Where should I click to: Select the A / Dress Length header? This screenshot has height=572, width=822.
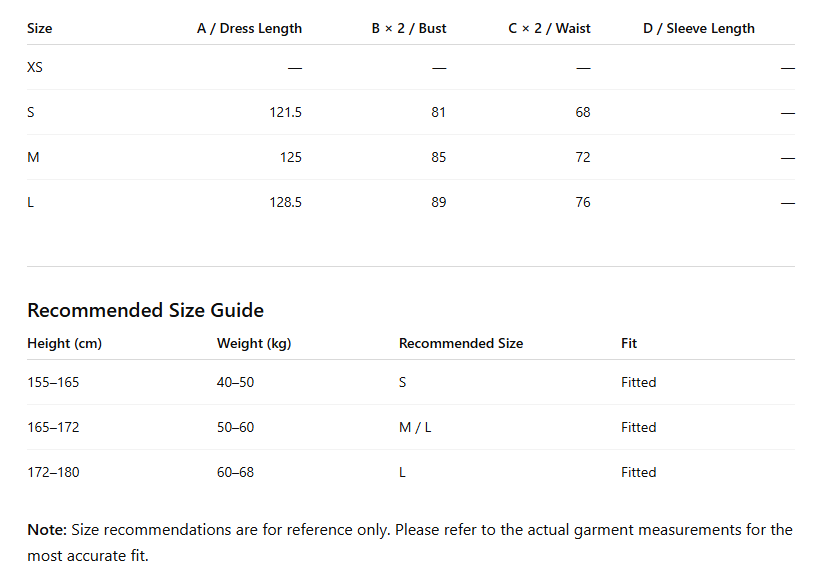[250, 28]
